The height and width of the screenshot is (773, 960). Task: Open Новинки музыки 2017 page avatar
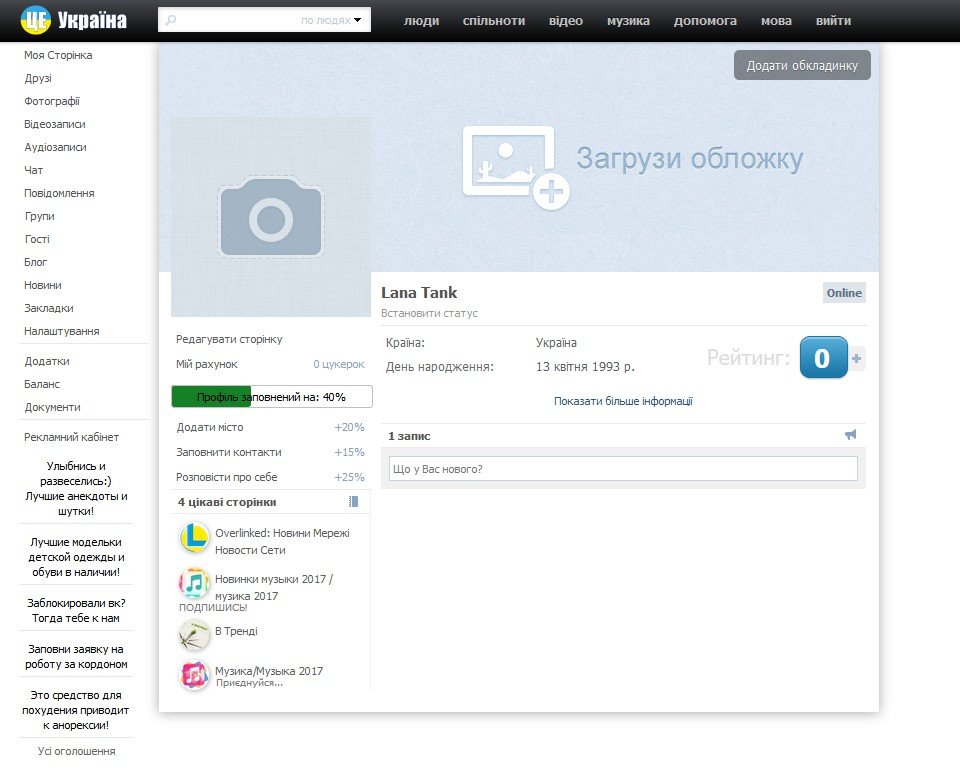click(x=194, y=583)
